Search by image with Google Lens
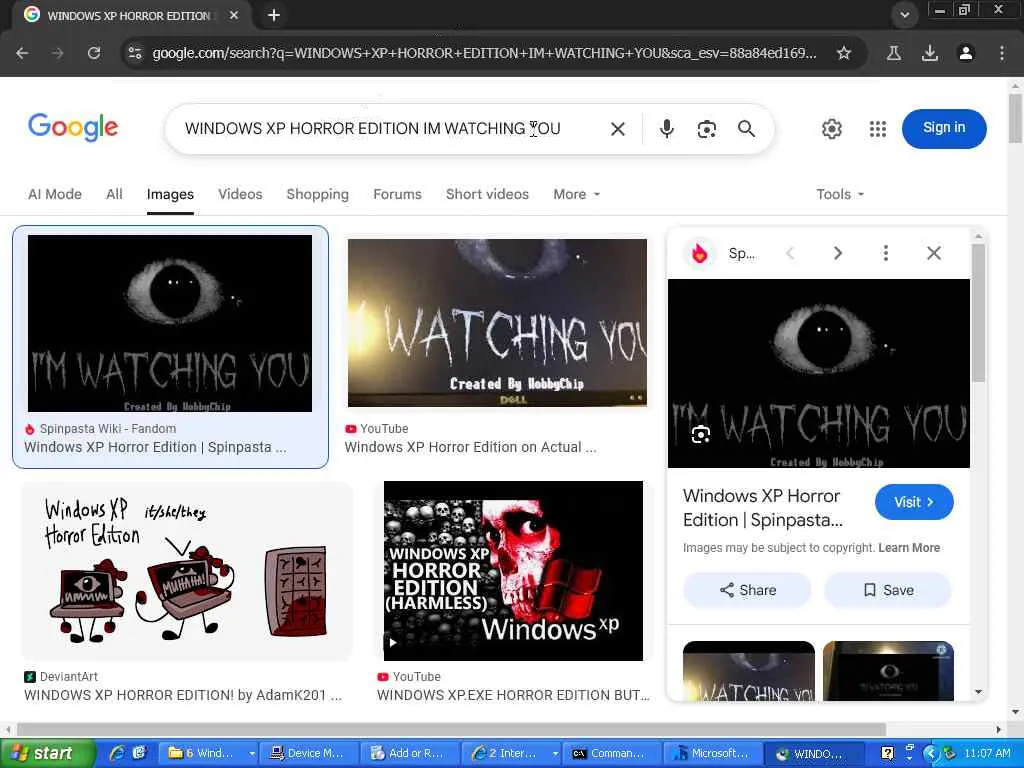The height and width of the screenshot is (768, 1024). pos(707,129)
